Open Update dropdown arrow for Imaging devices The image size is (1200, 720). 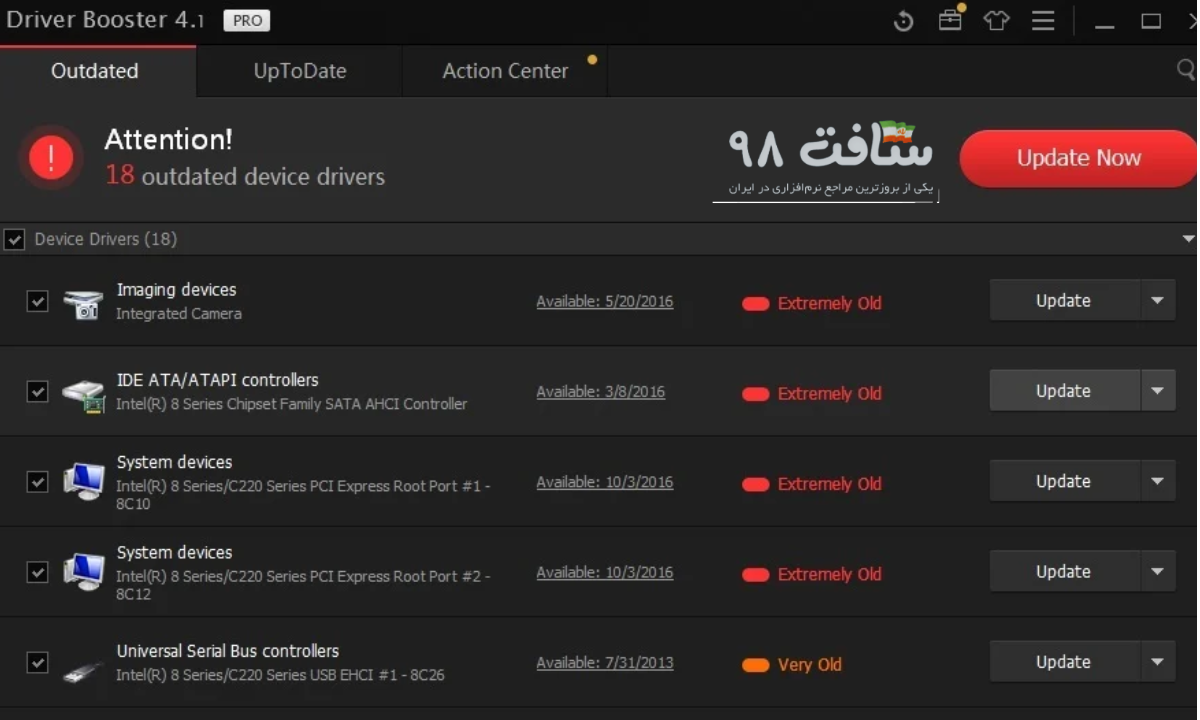[x=1158, y=300]
